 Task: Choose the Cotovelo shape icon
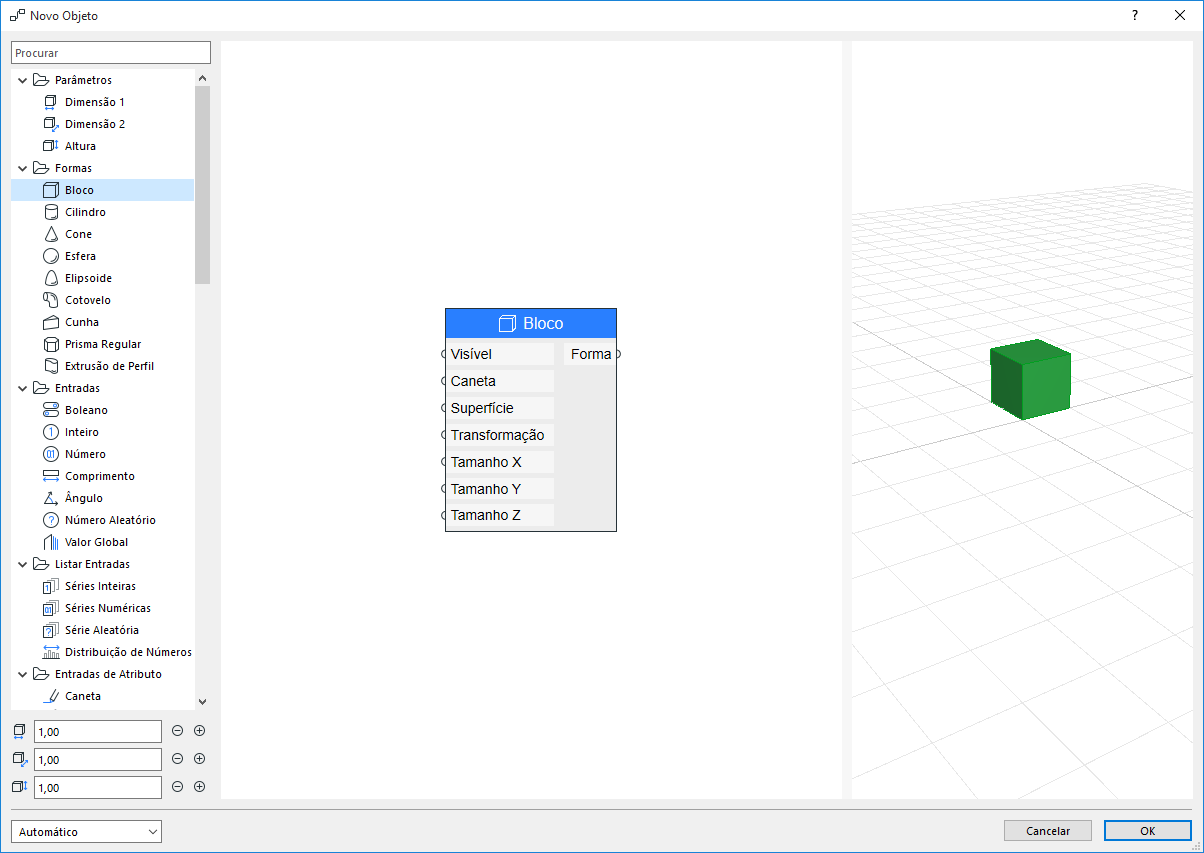[52, 300]
